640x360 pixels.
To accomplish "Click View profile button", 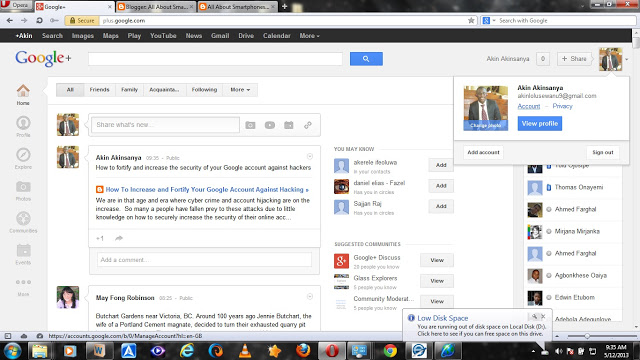I will (x=540, y=124).
